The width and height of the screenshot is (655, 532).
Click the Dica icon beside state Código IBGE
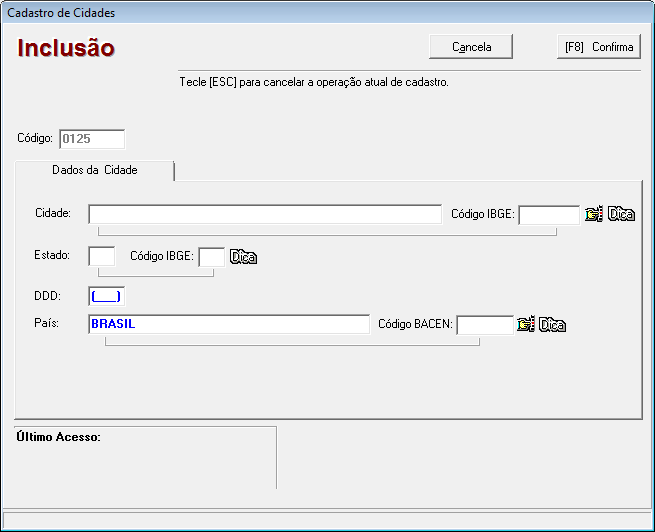click(x=244, y=257)
